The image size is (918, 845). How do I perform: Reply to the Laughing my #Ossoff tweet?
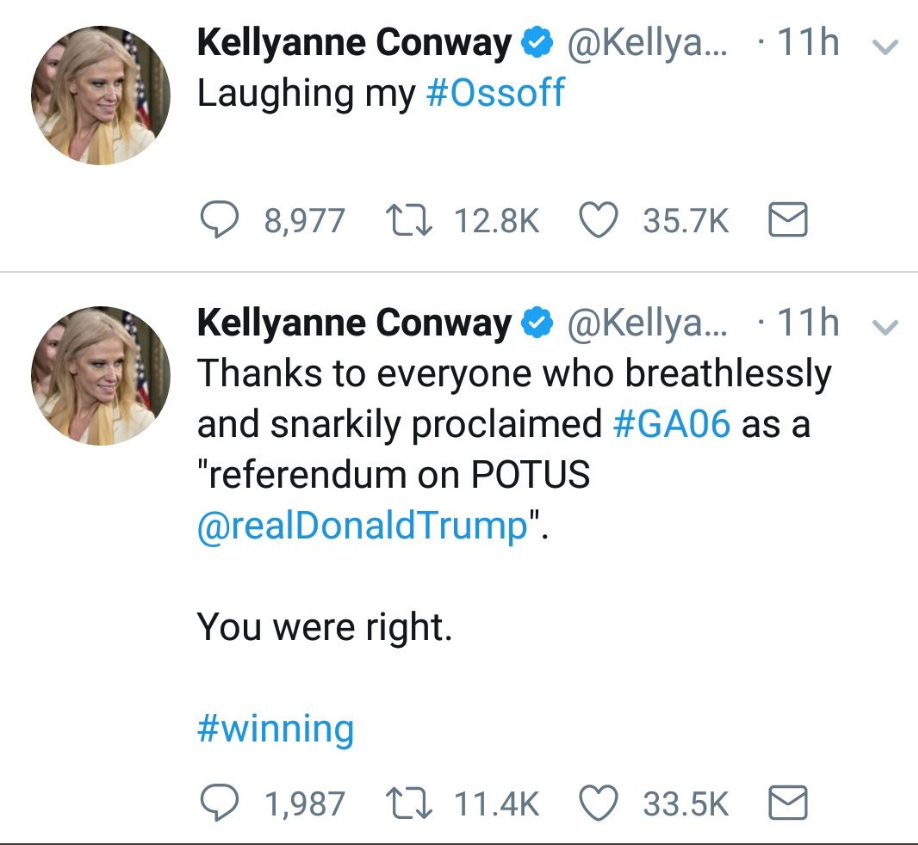[x=220, y=220]
